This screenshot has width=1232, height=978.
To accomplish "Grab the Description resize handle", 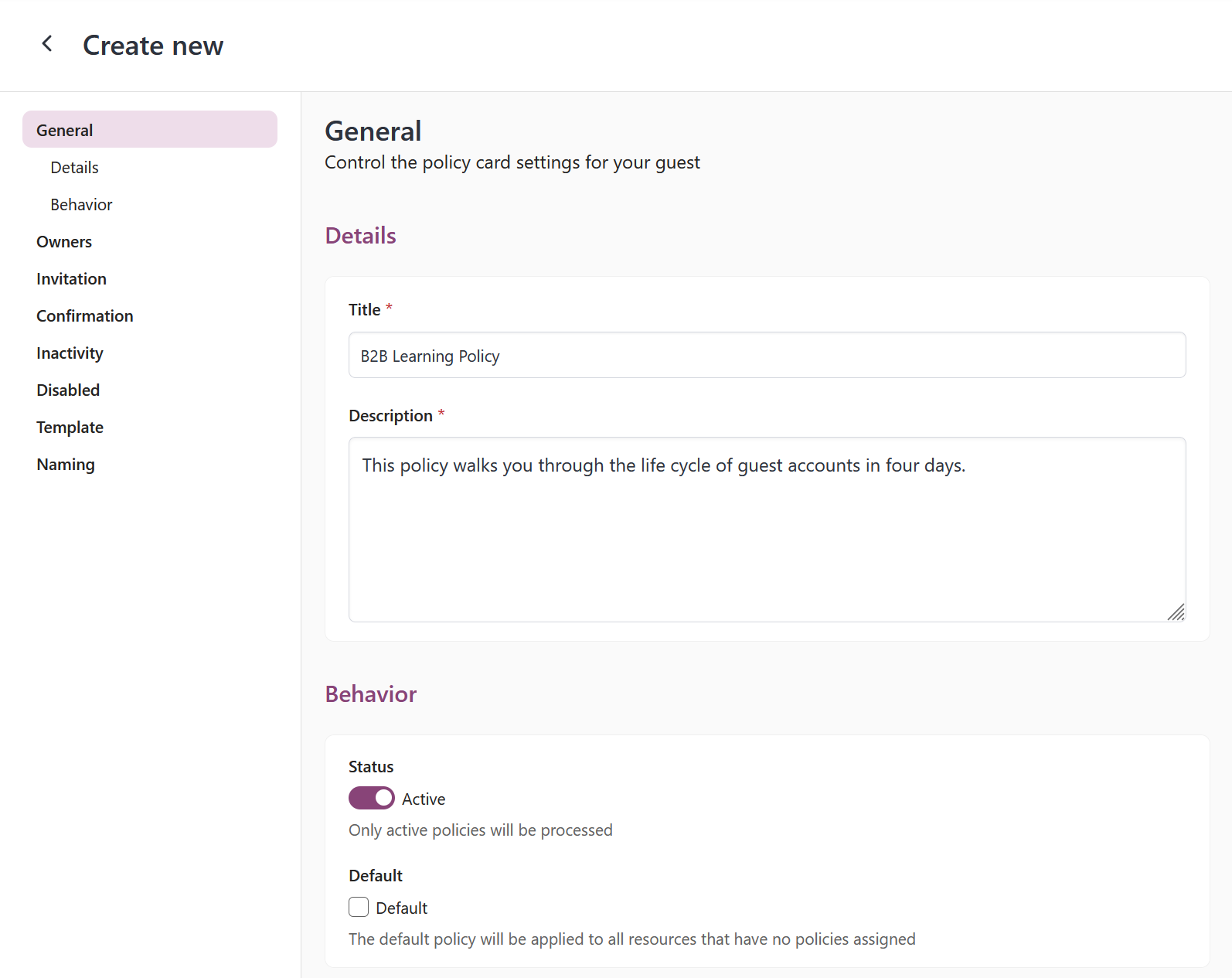I will [1176, 612].
